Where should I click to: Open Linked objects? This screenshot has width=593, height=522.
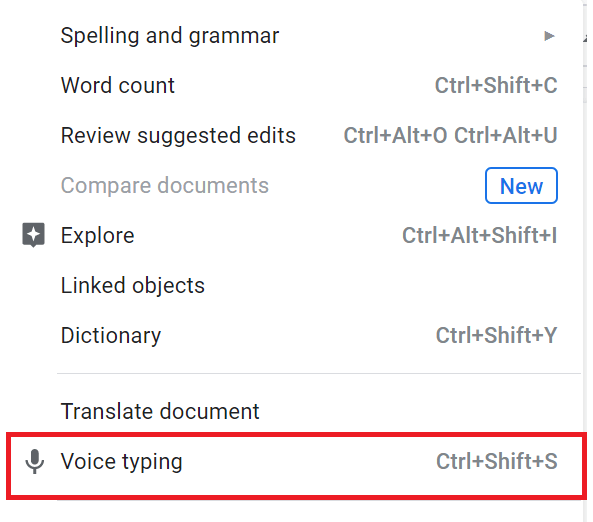pos(133,285)
